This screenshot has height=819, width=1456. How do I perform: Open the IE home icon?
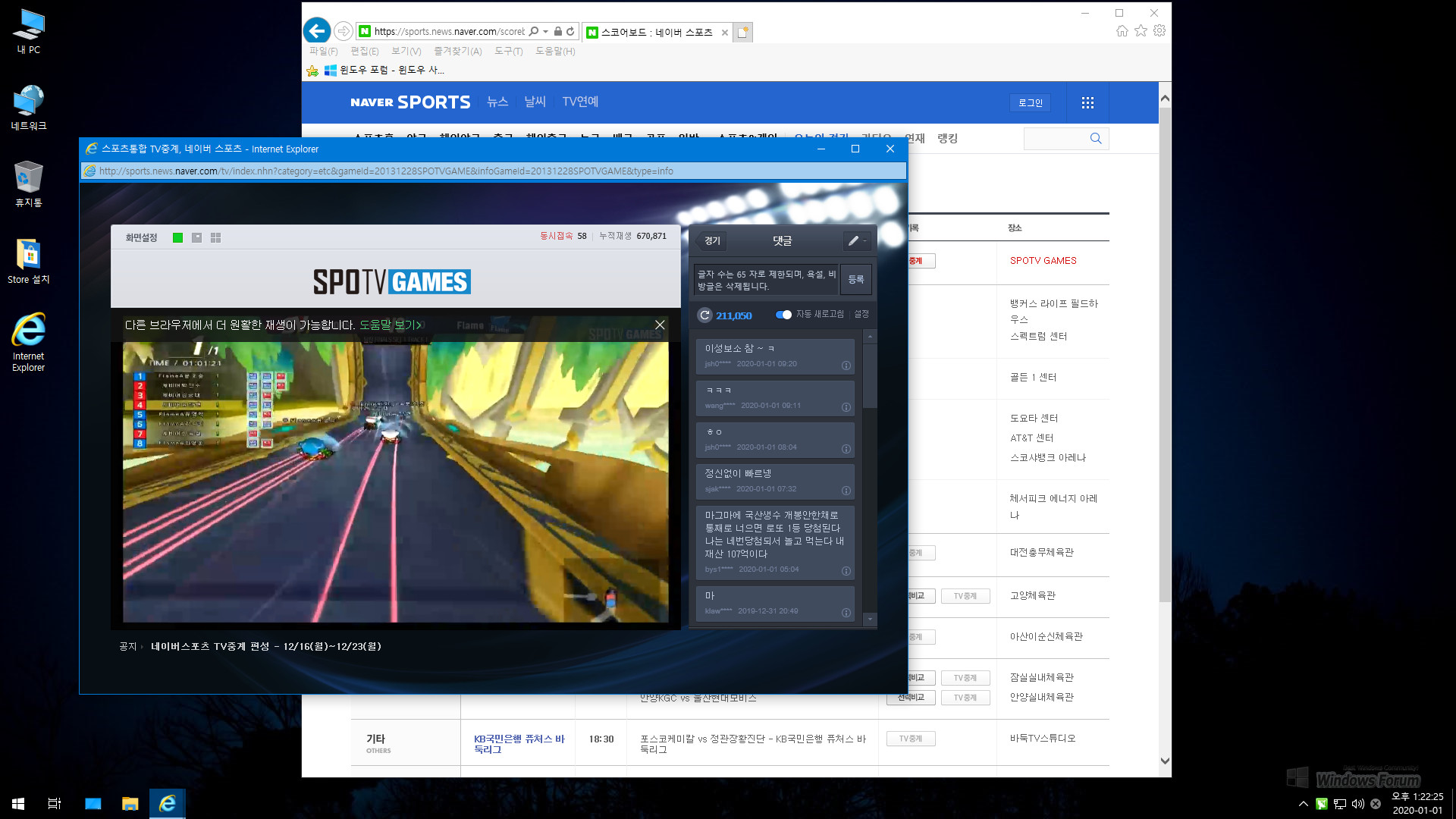tap(1122, 31)
